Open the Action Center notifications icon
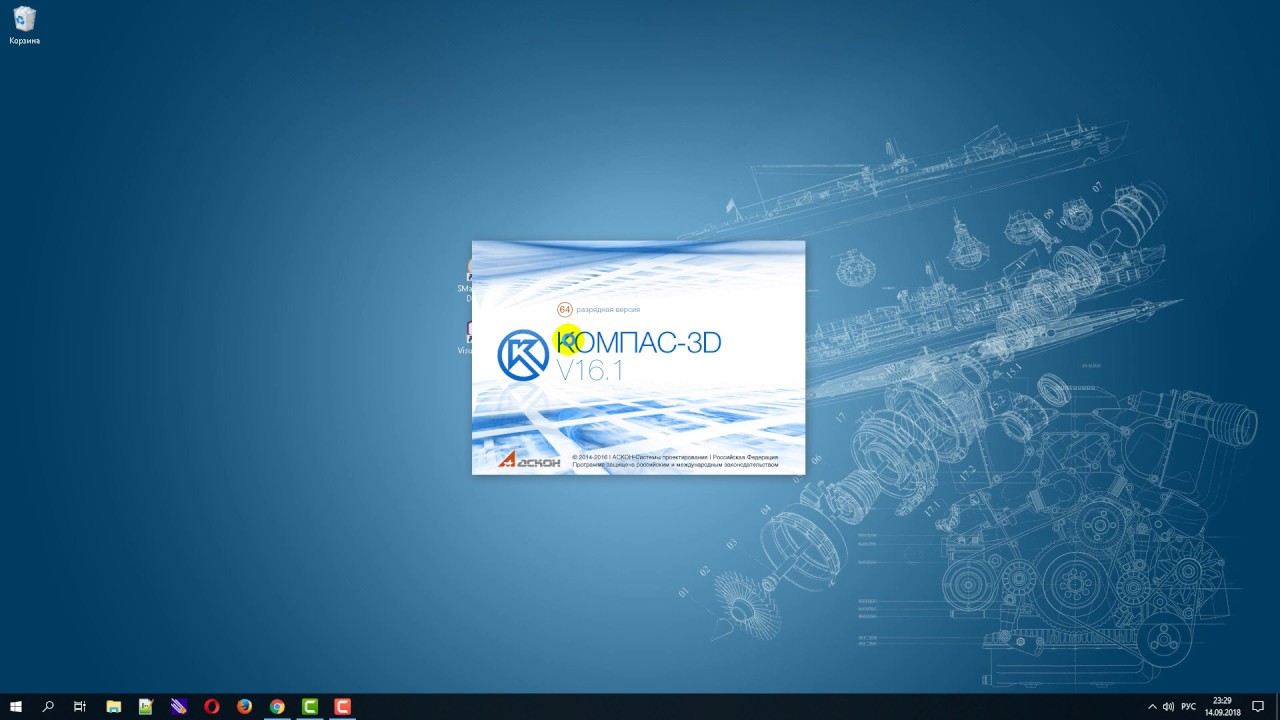Screen dimensions: 1280x720 click(1258, 706)
